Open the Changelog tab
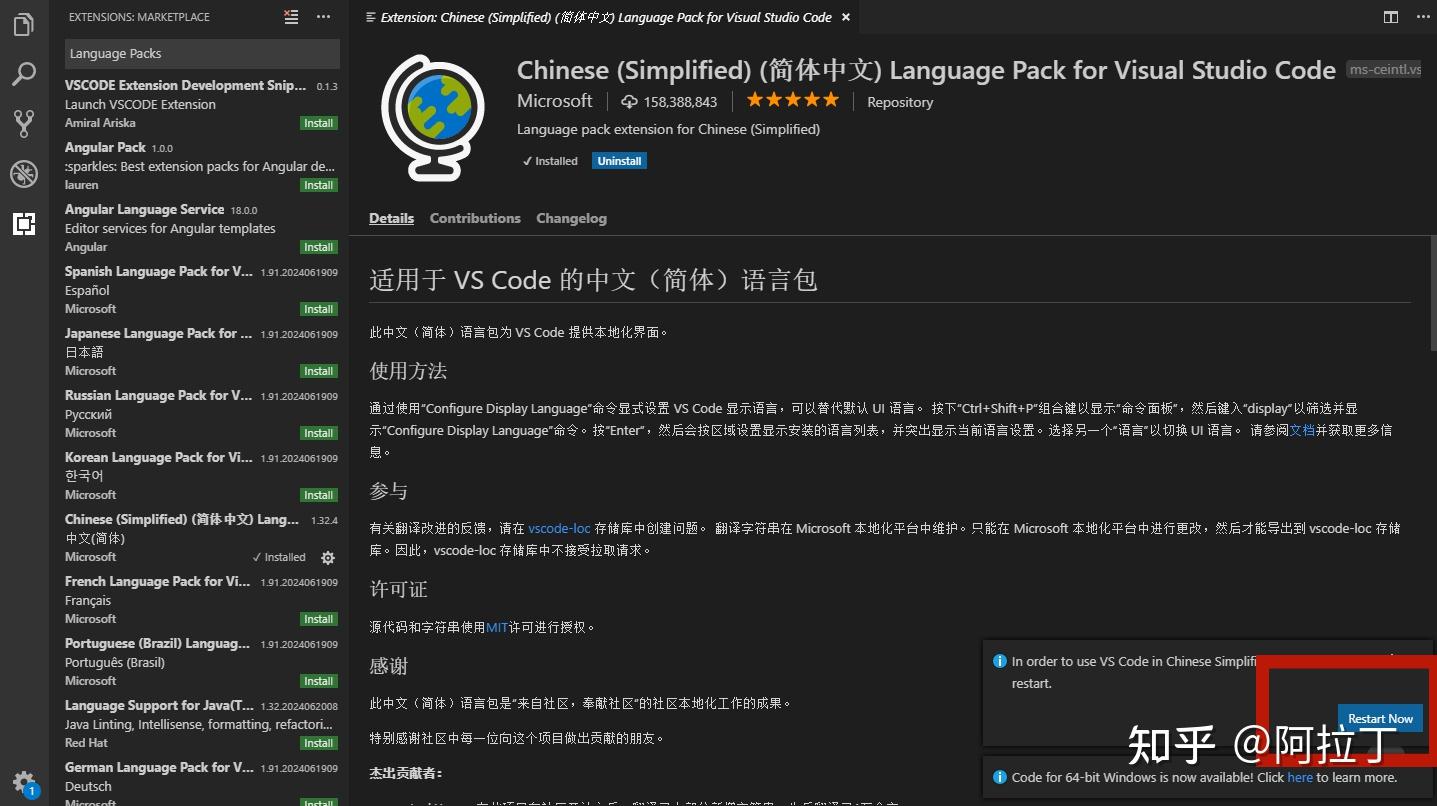The width and height of the screenshot is (1437, 806). (x=571, y=218)
